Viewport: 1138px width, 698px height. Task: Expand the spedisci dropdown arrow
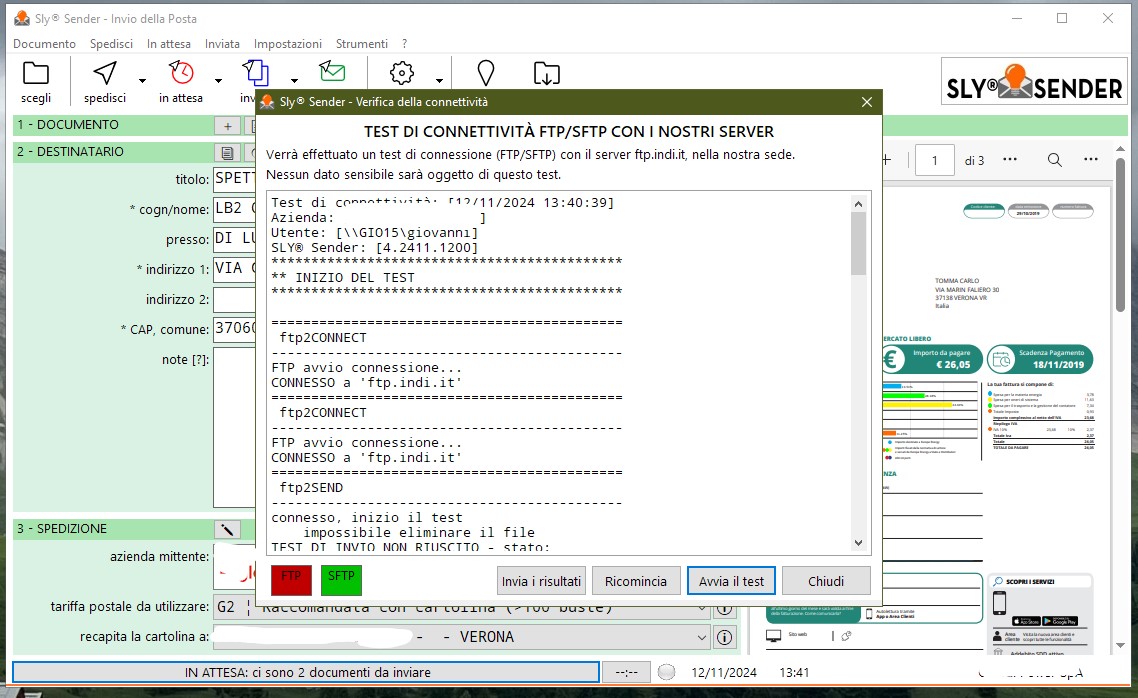[x=142, y=81]
